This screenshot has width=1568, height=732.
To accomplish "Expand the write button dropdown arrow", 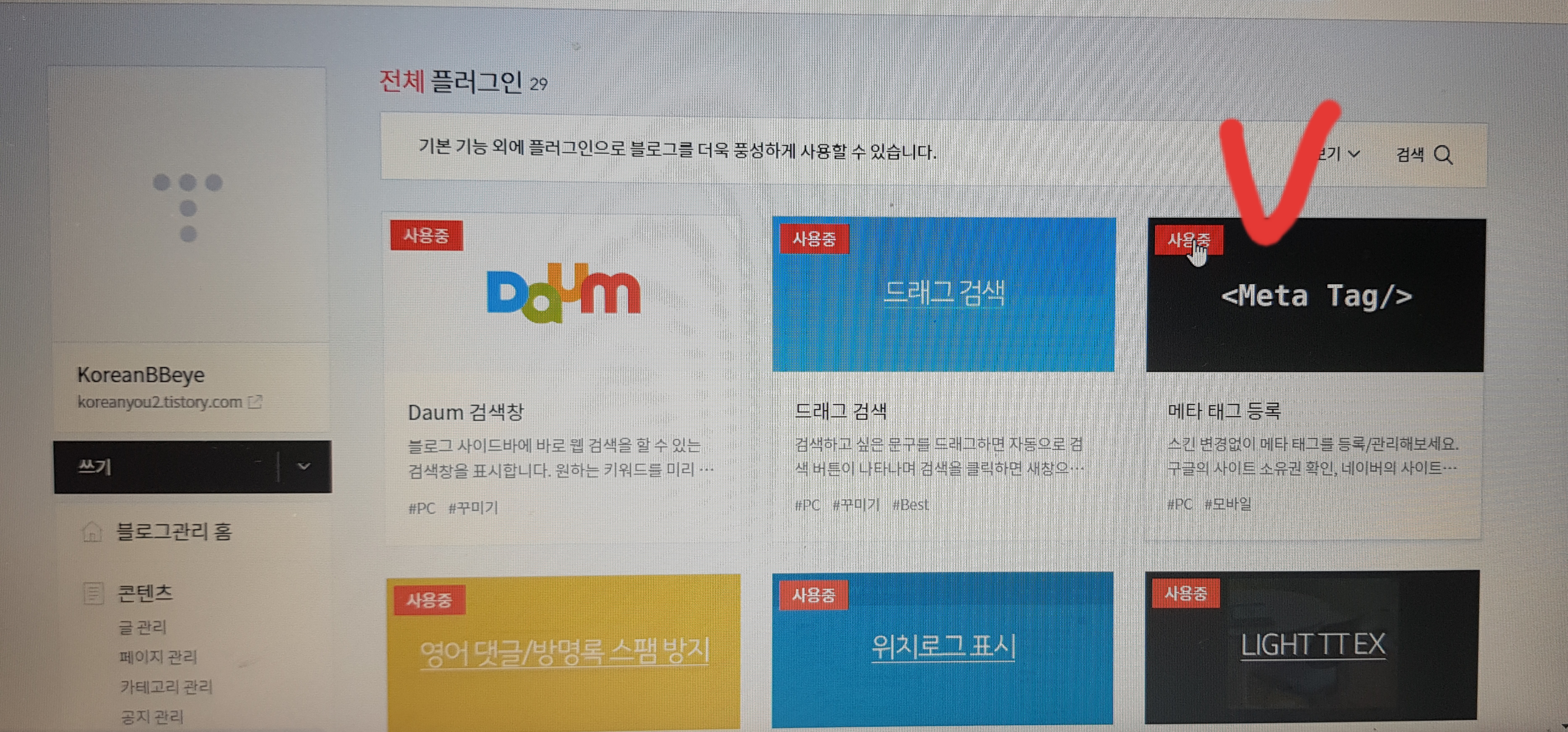I will [304, 467].
